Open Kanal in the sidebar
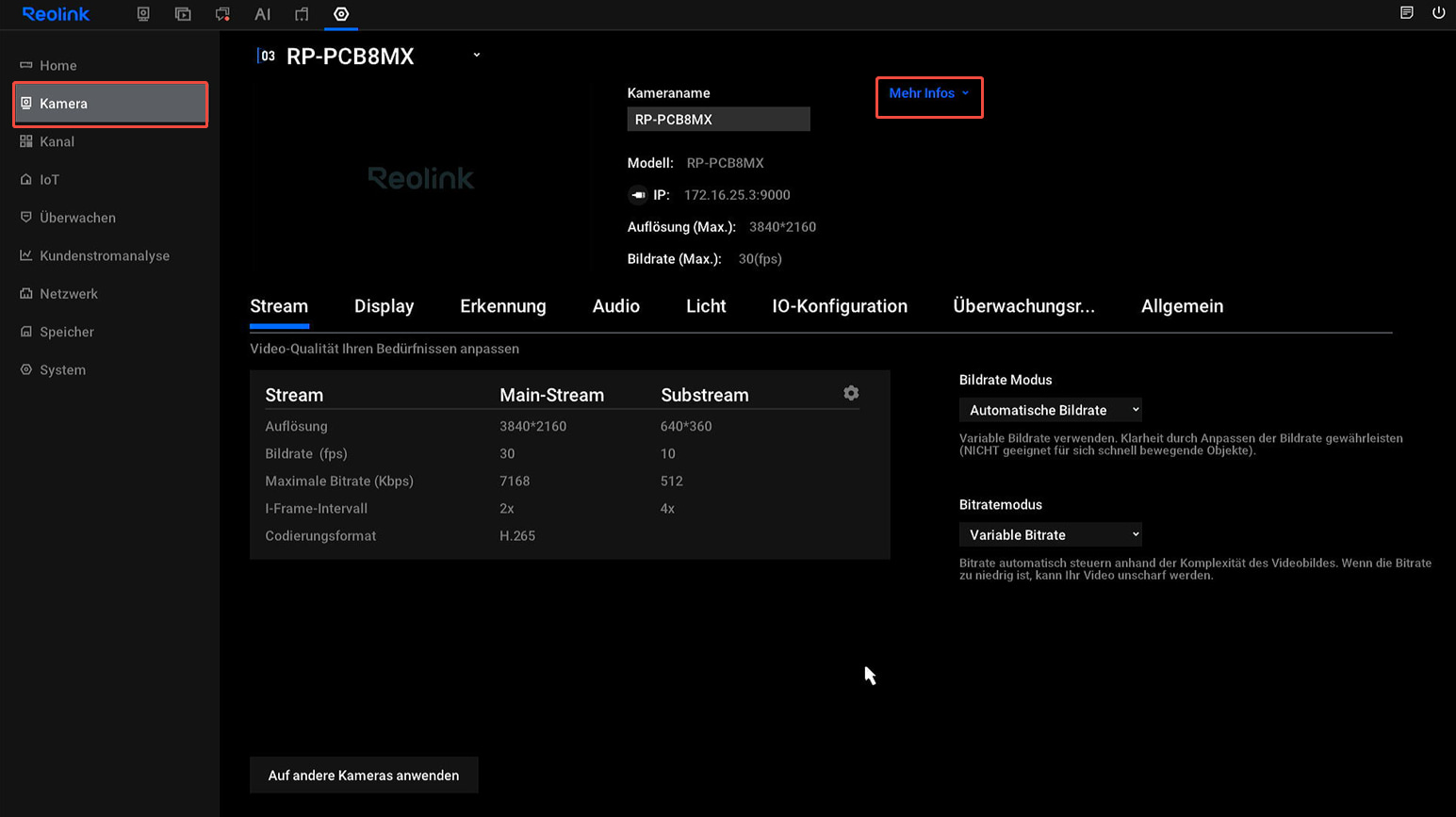 point(110,141)
